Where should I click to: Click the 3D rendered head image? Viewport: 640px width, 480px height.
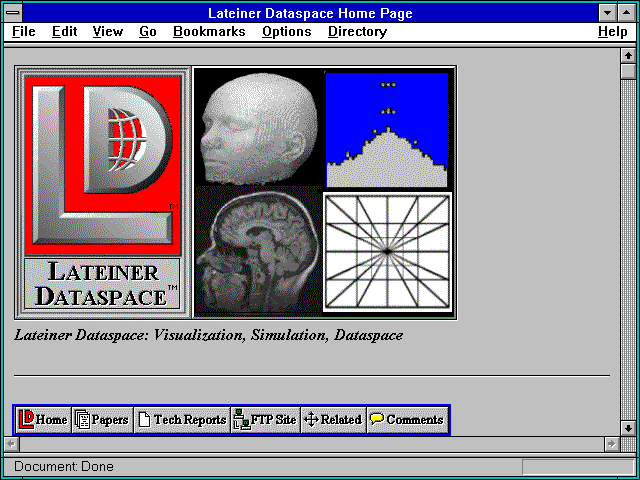(x=258, y=128)
